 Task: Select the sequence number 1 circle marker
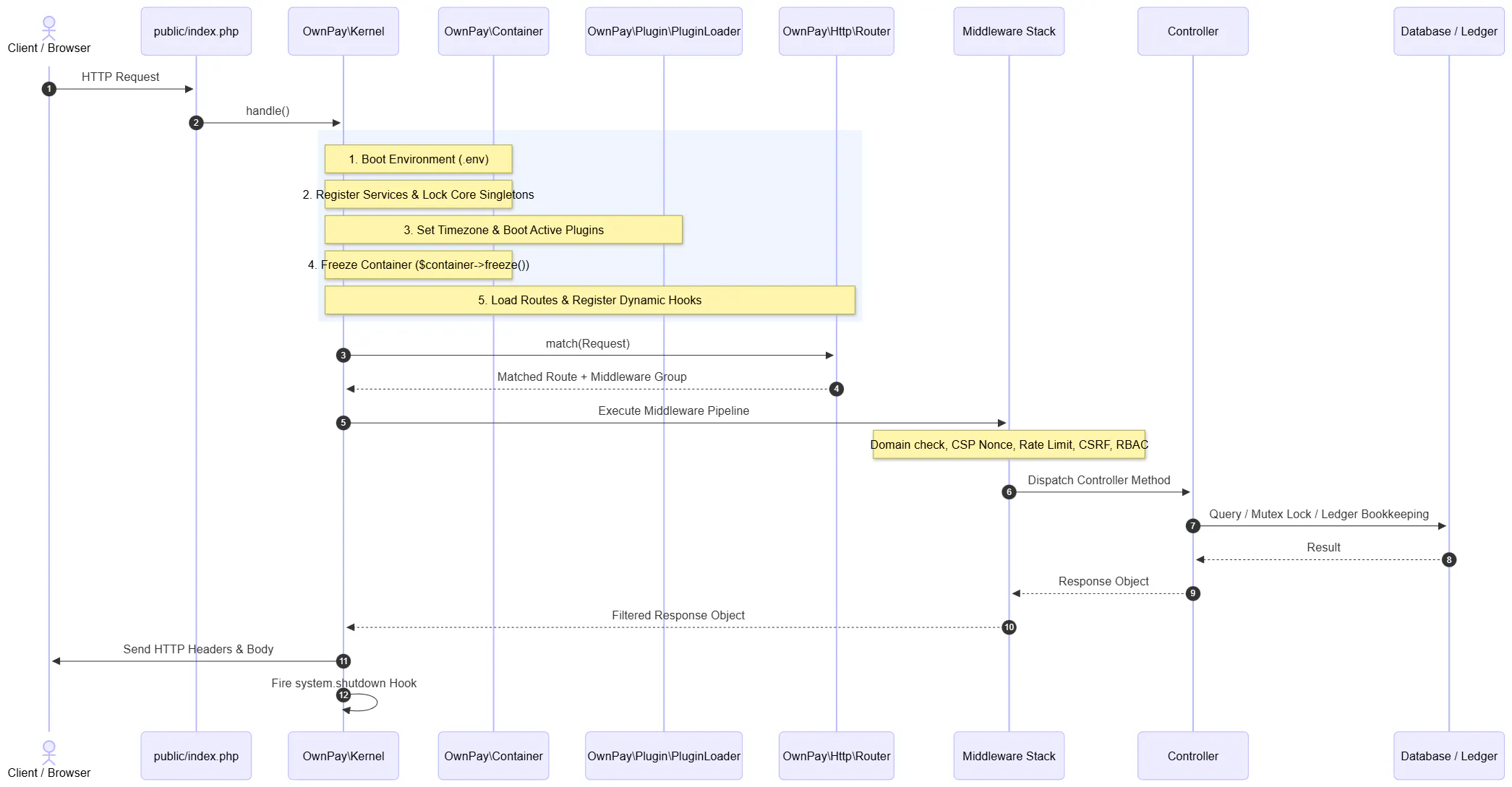48,89
